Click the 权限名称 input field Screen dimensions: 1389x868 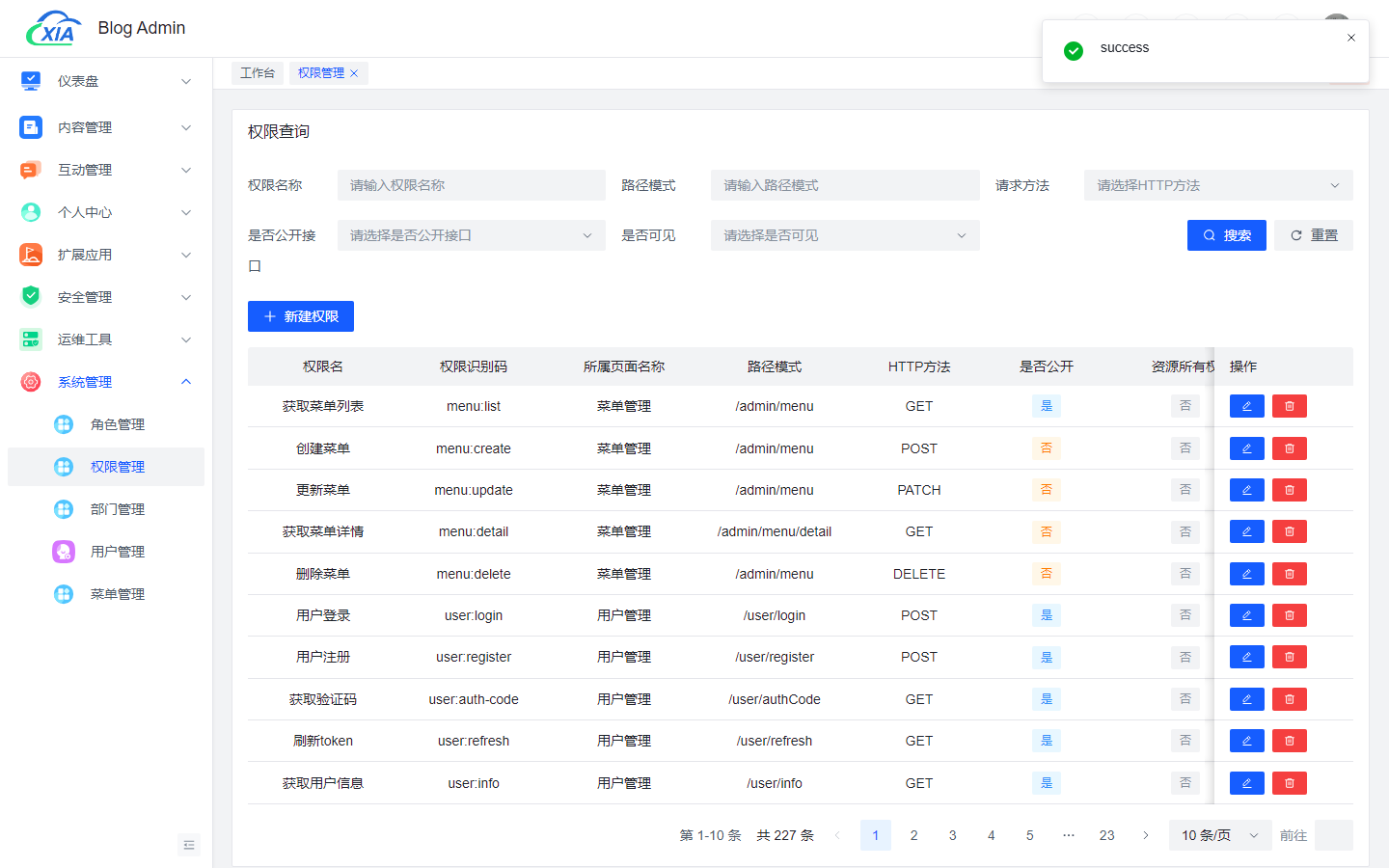[472, 185]
